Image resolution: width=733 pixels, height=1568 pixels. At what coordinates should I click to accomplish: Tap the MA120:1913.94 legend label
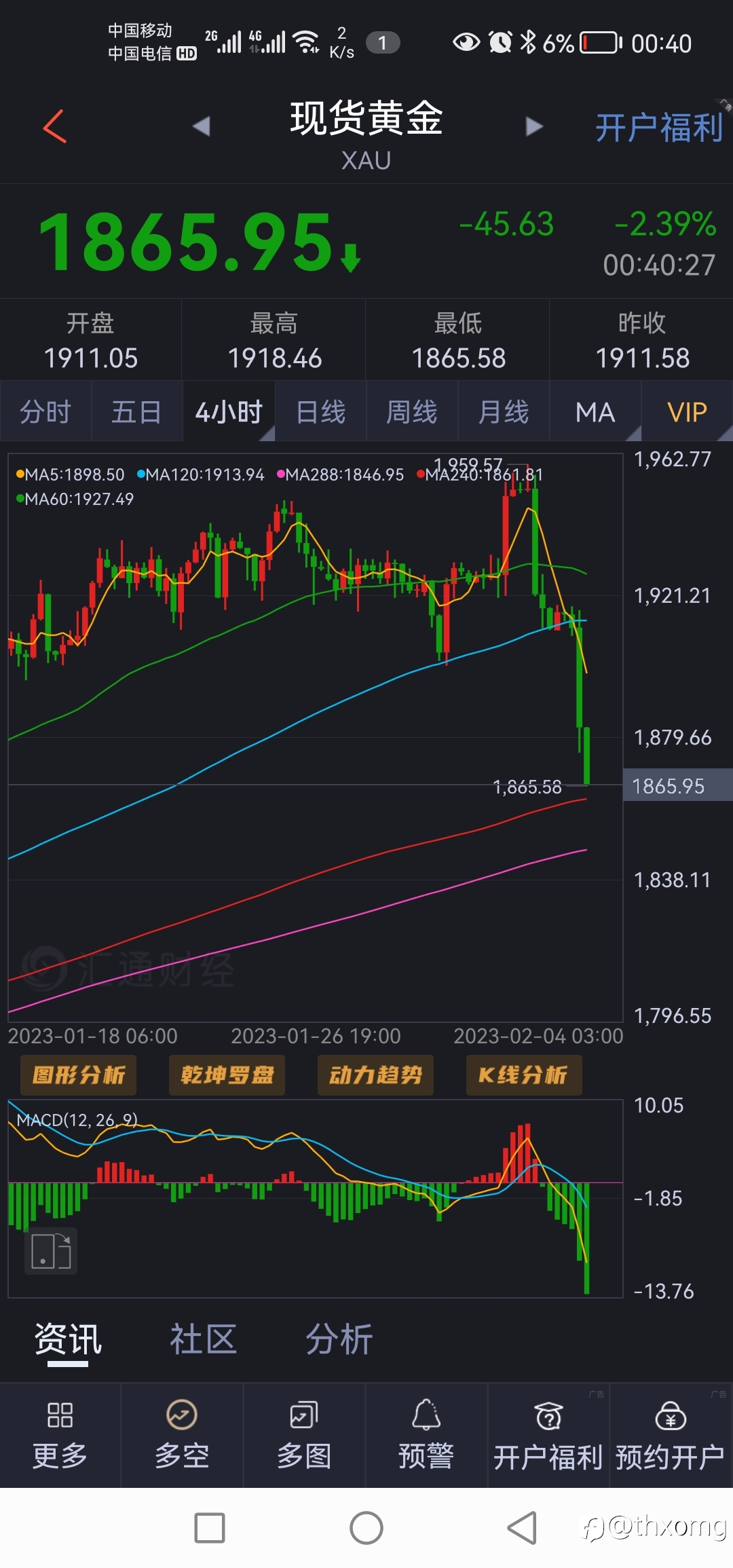[x=201, y=474]
